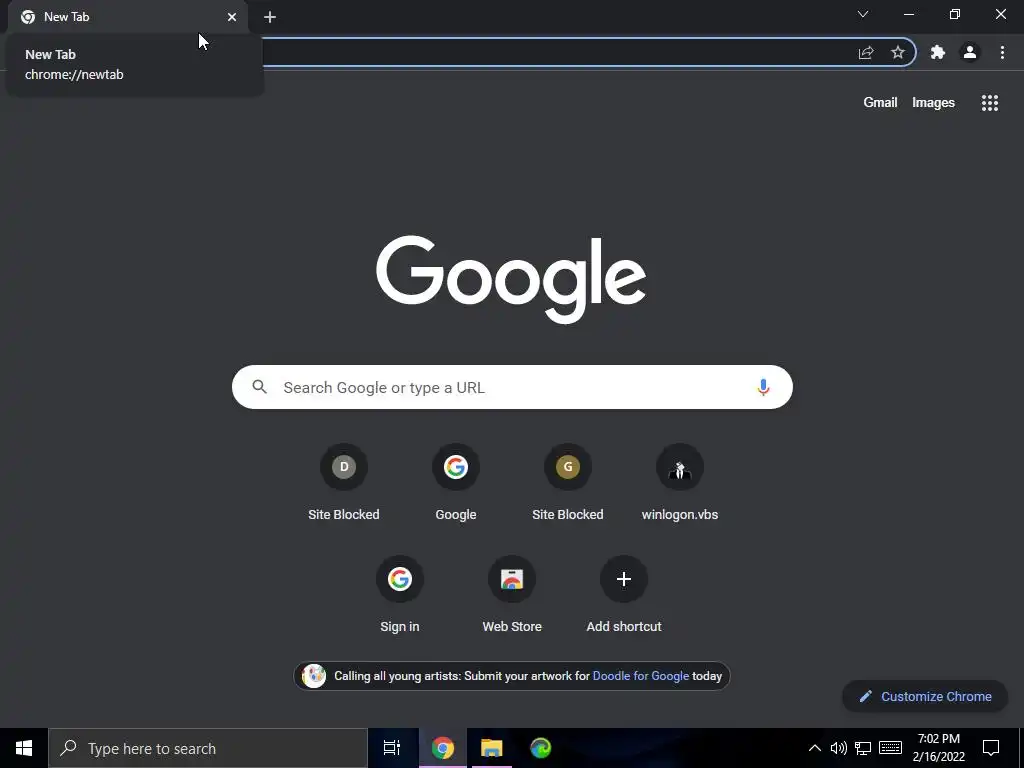Image resolution: width=1024 pixels, height=768 pixels.
Task: Bookmark this tab with the star icon
Action: pos(898,52)
